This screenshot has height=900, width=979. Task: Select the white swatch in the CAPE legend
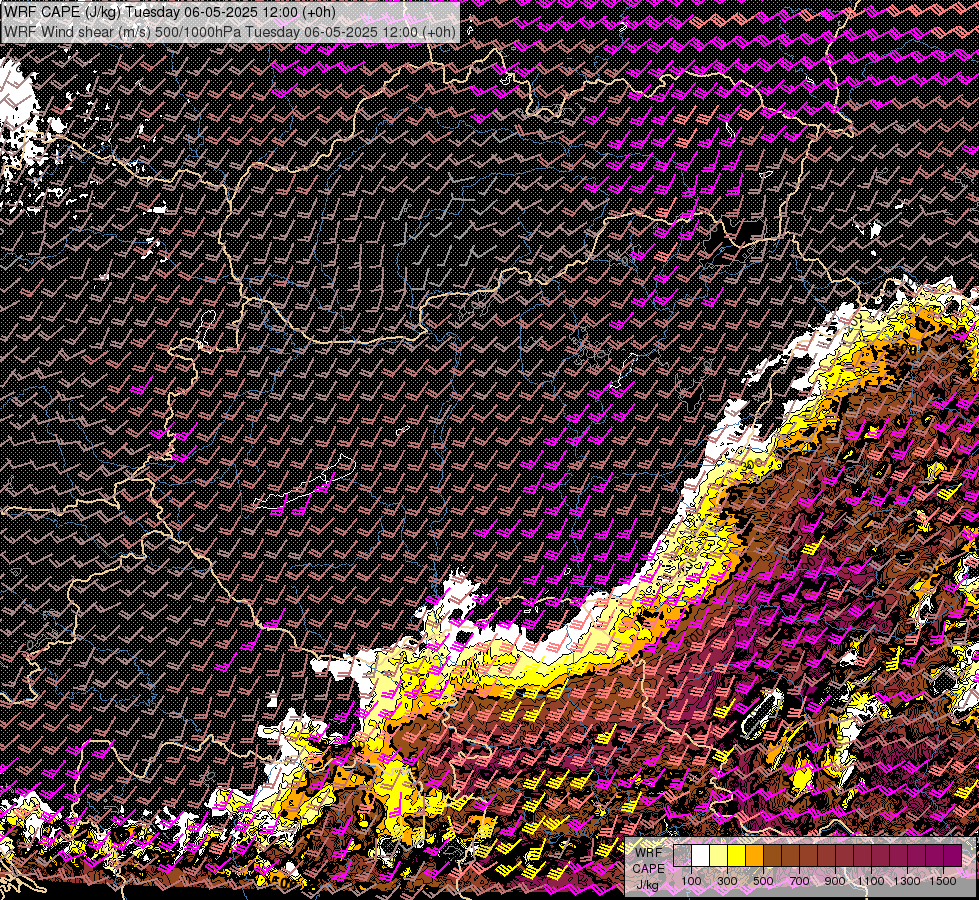701,855
